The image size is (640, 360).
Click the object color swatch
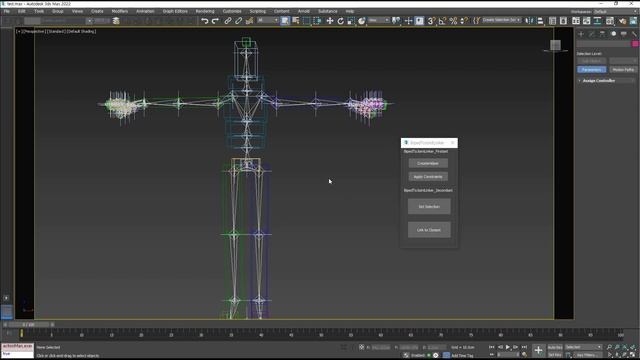coord(635,44)
